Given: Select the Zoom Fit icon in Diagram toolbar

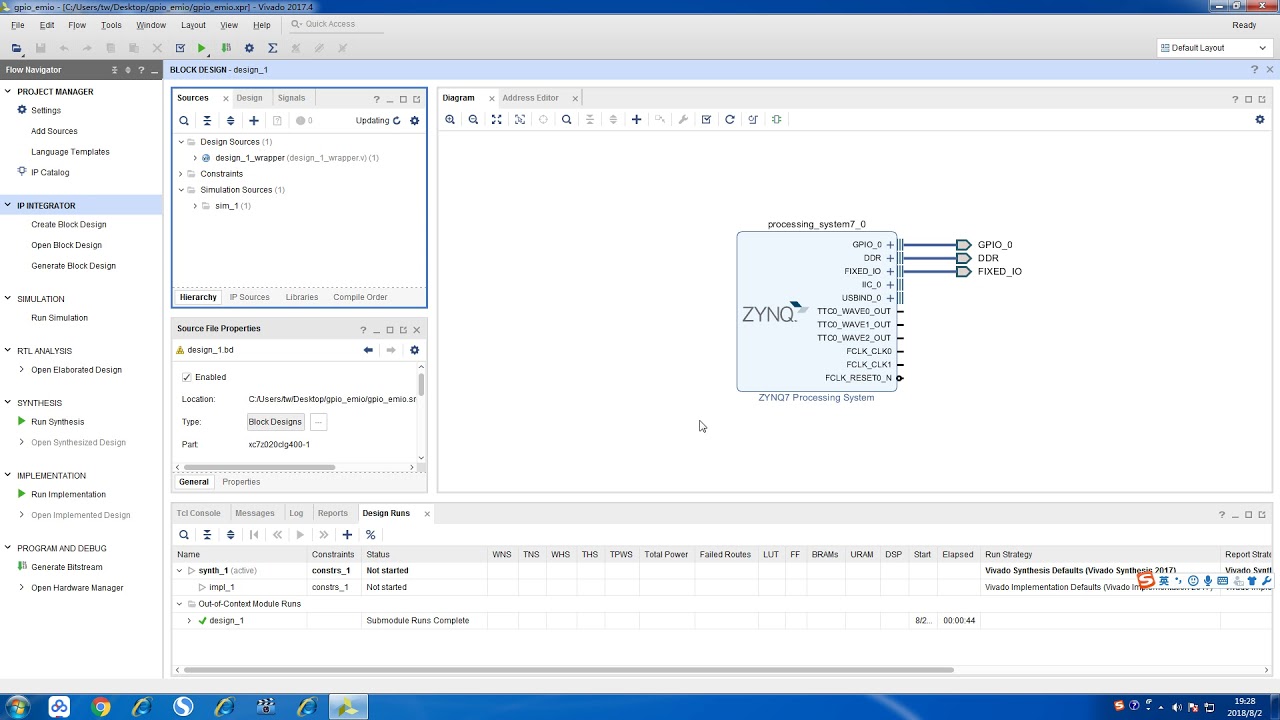Looking at the screenshot, I should (x=496, y=119).
